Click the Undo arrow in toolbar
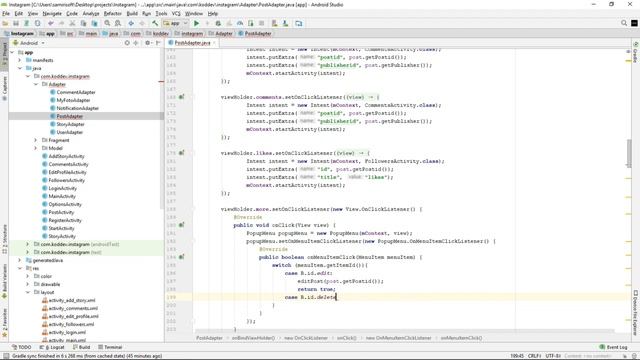The image size is (640, 360). point(51,23)
